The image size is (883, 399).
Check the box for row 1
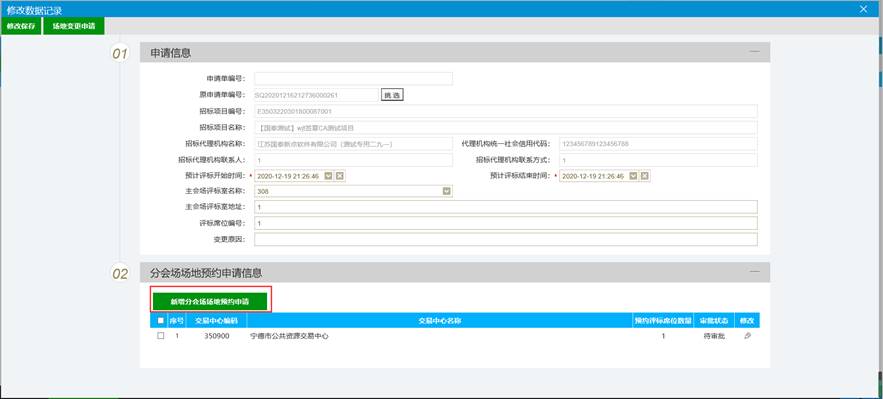[x=160, y=336]
